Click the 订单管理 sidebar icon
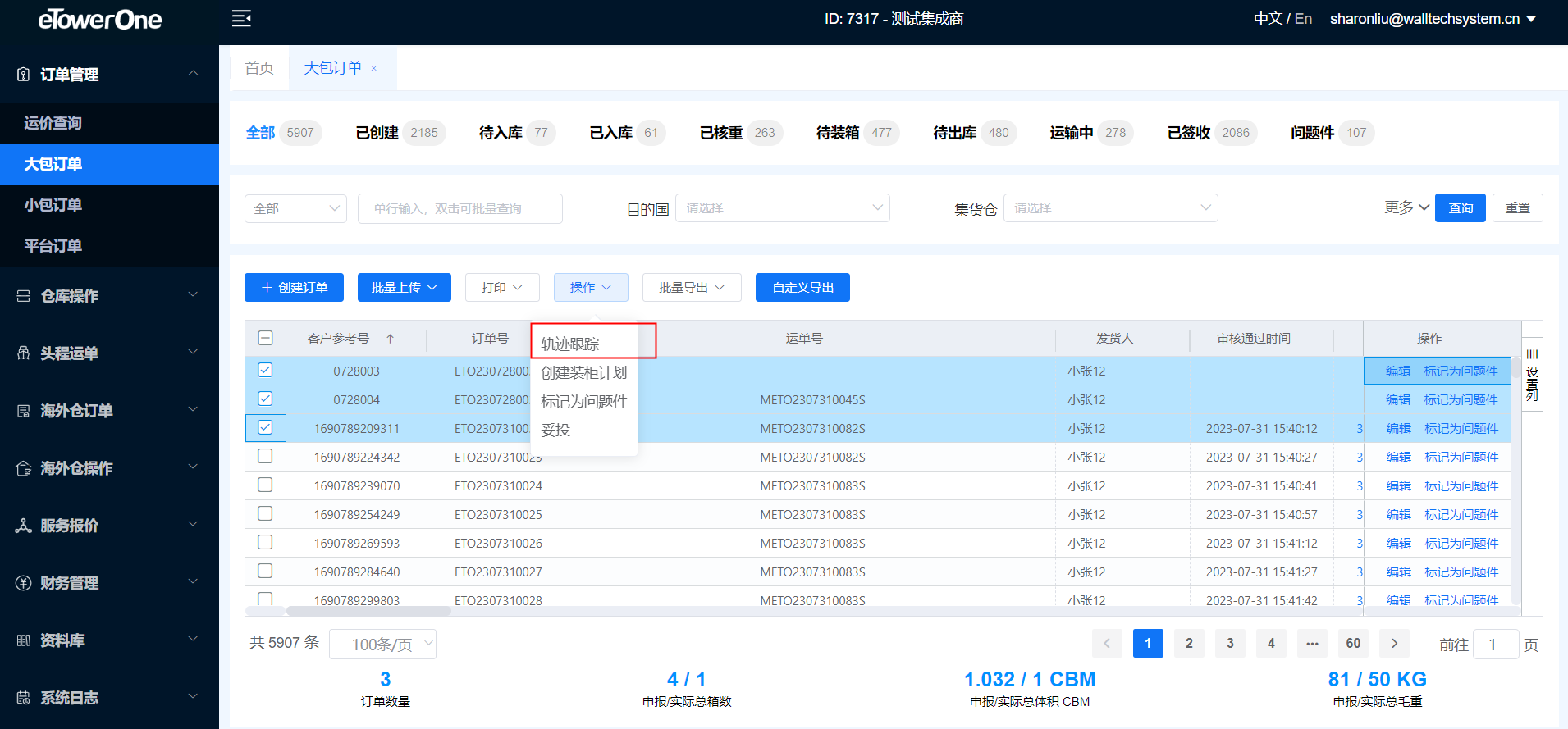This screenshot has width=1568, height=729. [x=23, y=75]
